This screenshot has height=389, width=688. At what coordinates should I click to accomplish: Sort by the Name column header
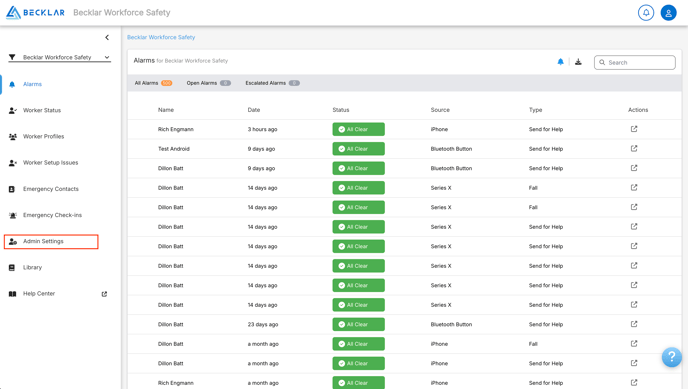coord(166,110)
